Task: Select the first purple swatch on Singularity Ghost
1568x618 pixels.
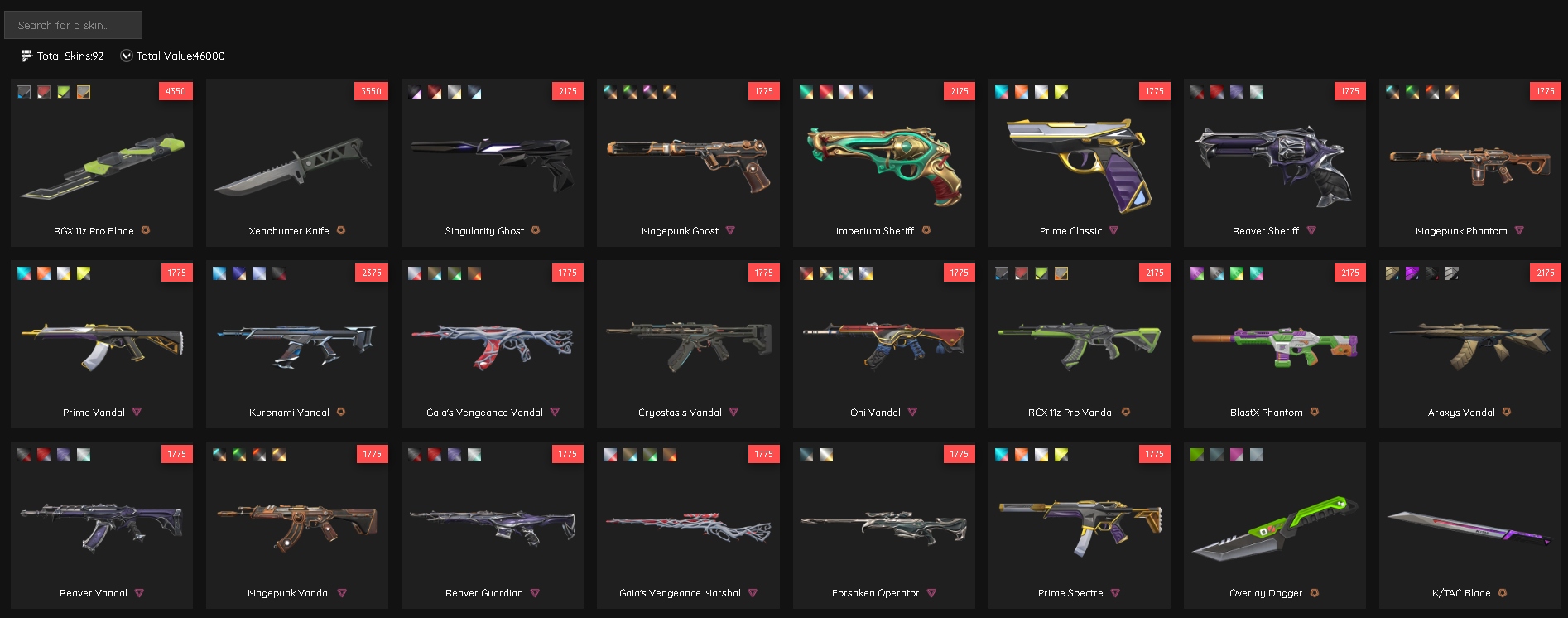Action: [415, 92]
